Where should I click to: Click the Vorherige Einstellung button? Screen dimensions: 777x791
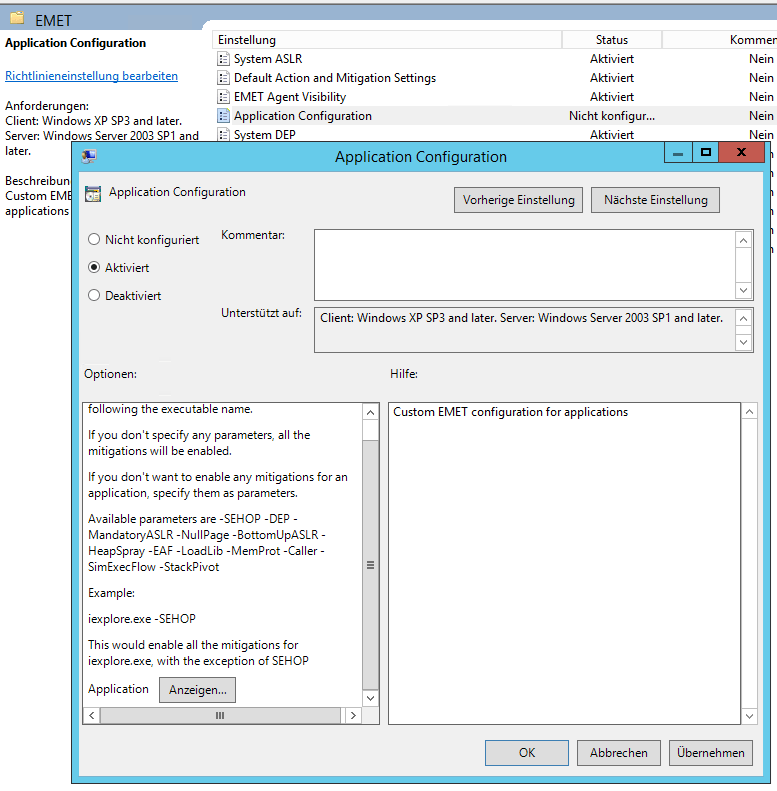(518, 200)
